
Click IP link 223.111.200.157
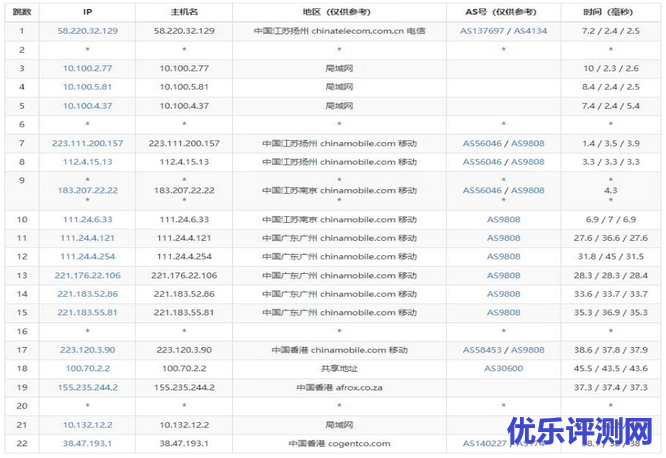coord(87,143)
